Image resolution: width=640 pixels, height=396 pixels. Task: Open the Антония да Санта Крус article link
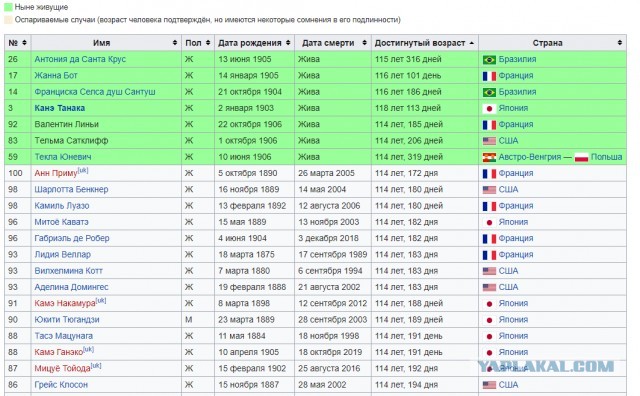(80, 59)
